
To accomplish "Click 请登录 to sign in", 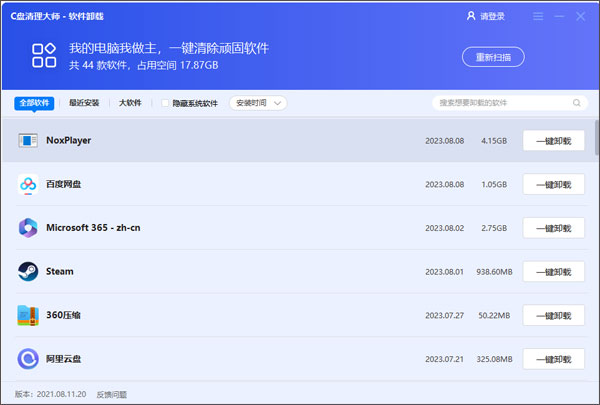I will (492, 16).
